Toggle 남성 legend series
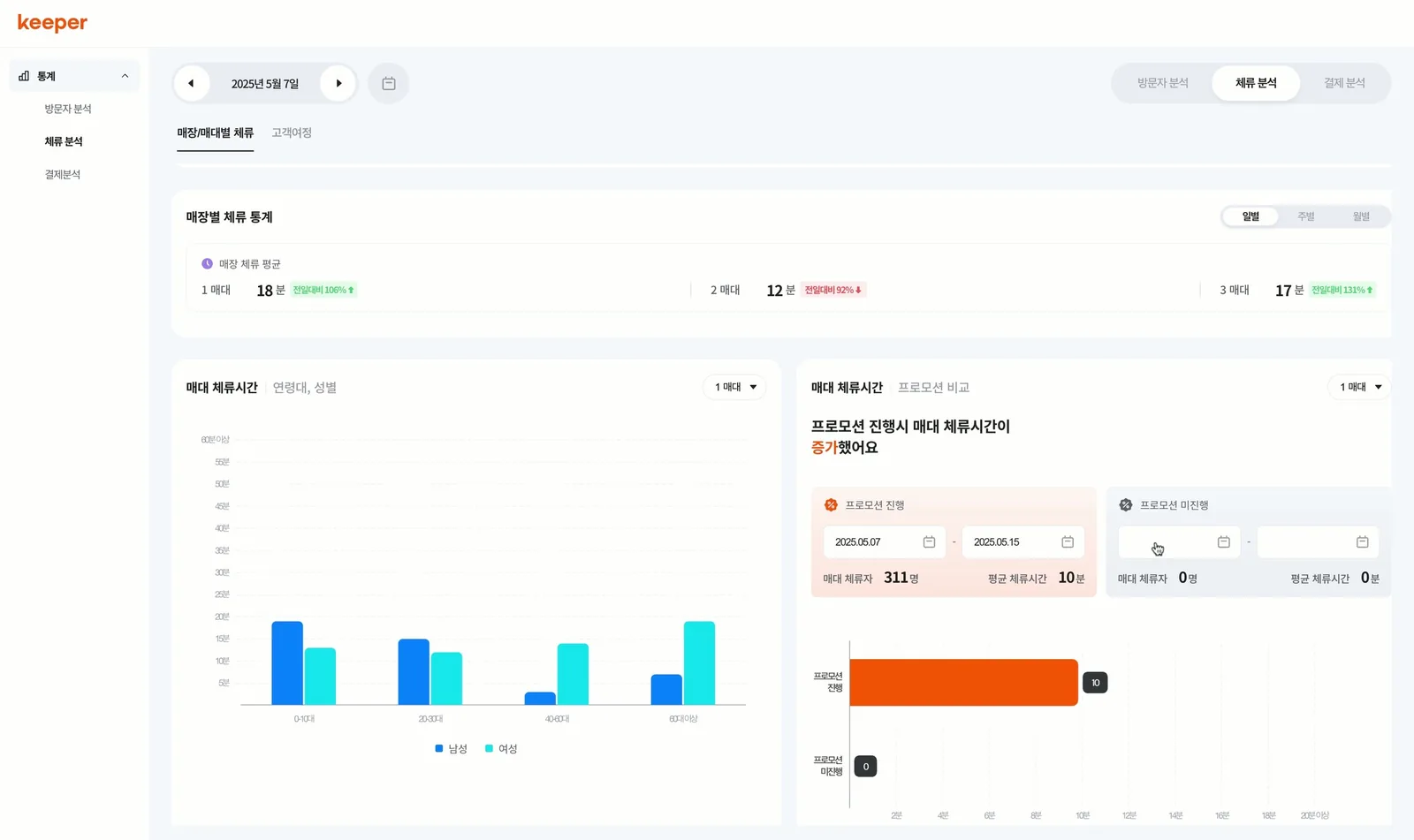 point(451,749)
